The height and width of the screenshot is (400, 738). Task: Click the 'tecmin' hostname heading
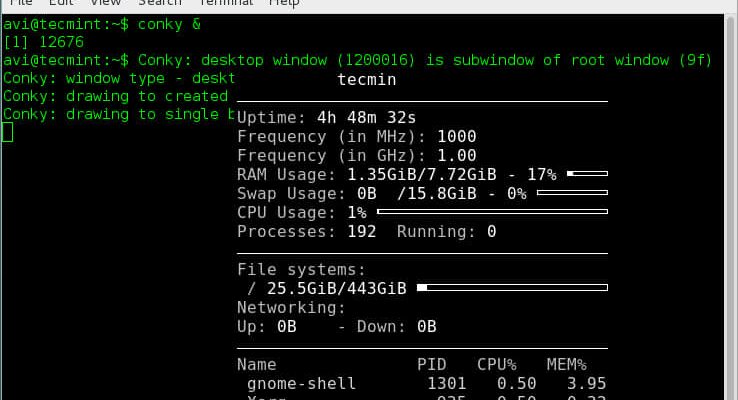pyautogui.click(x=367, y=80)
